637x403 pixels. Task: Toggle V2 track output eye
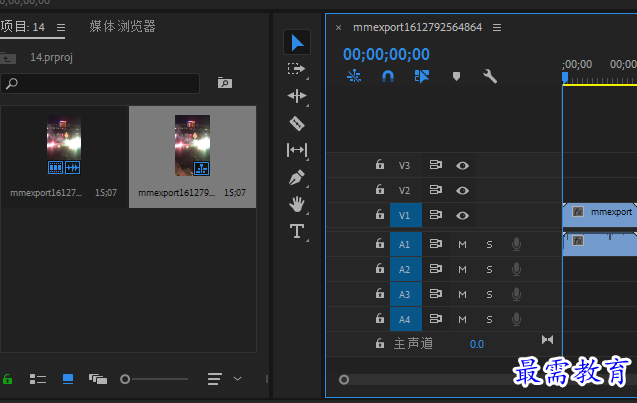point(462,191)
